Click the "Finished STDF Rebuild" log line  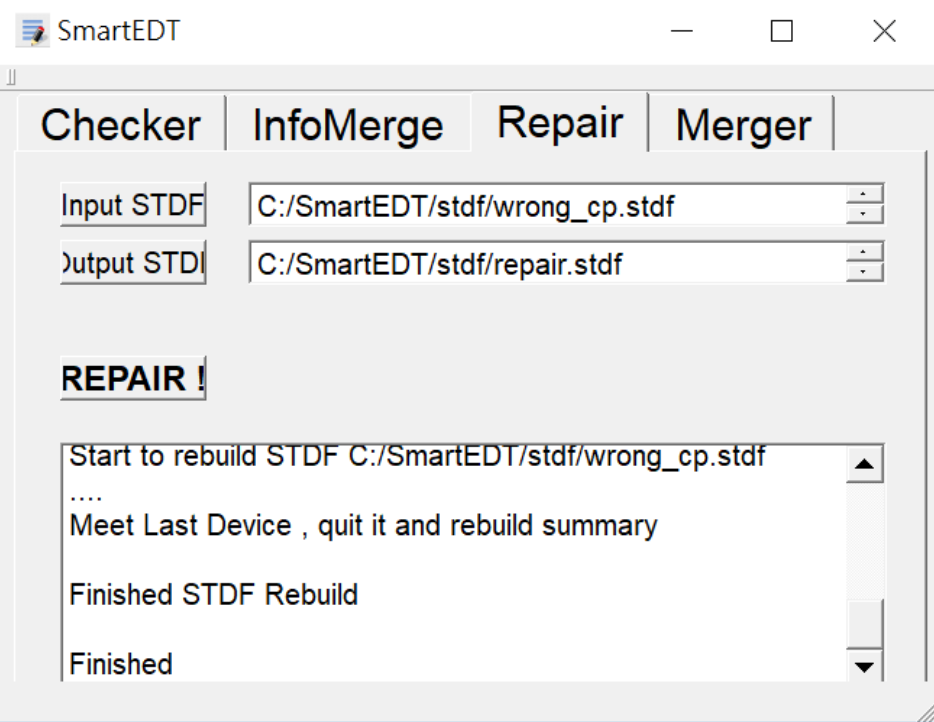tap(214, 595)
